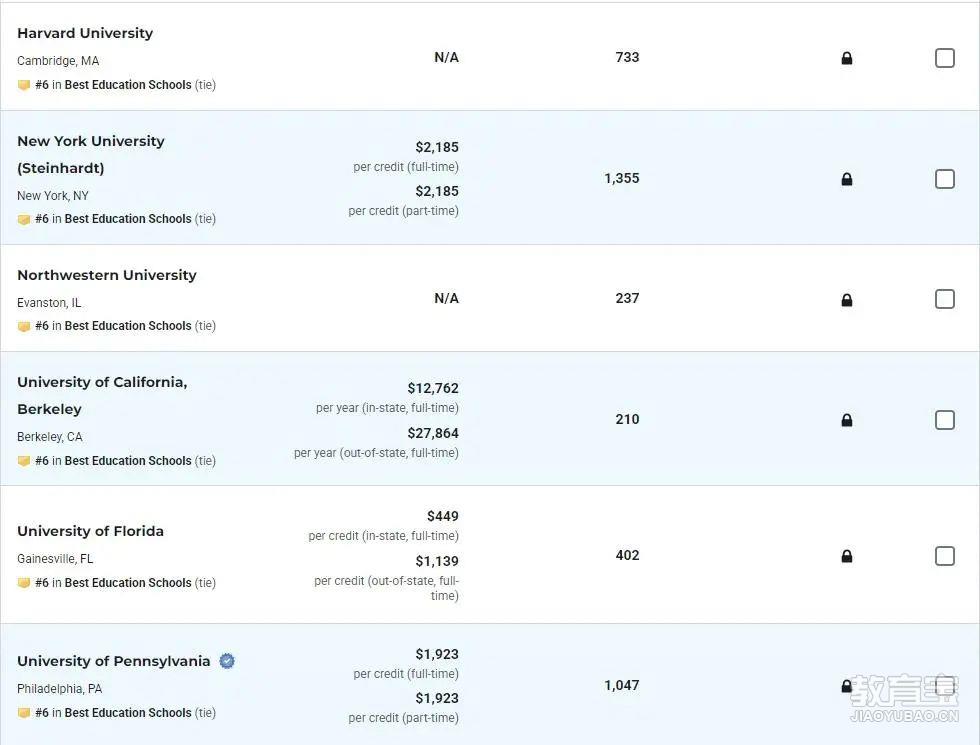
Task: Open New York University (Steinhardt) link
Action: click(91, 154)
